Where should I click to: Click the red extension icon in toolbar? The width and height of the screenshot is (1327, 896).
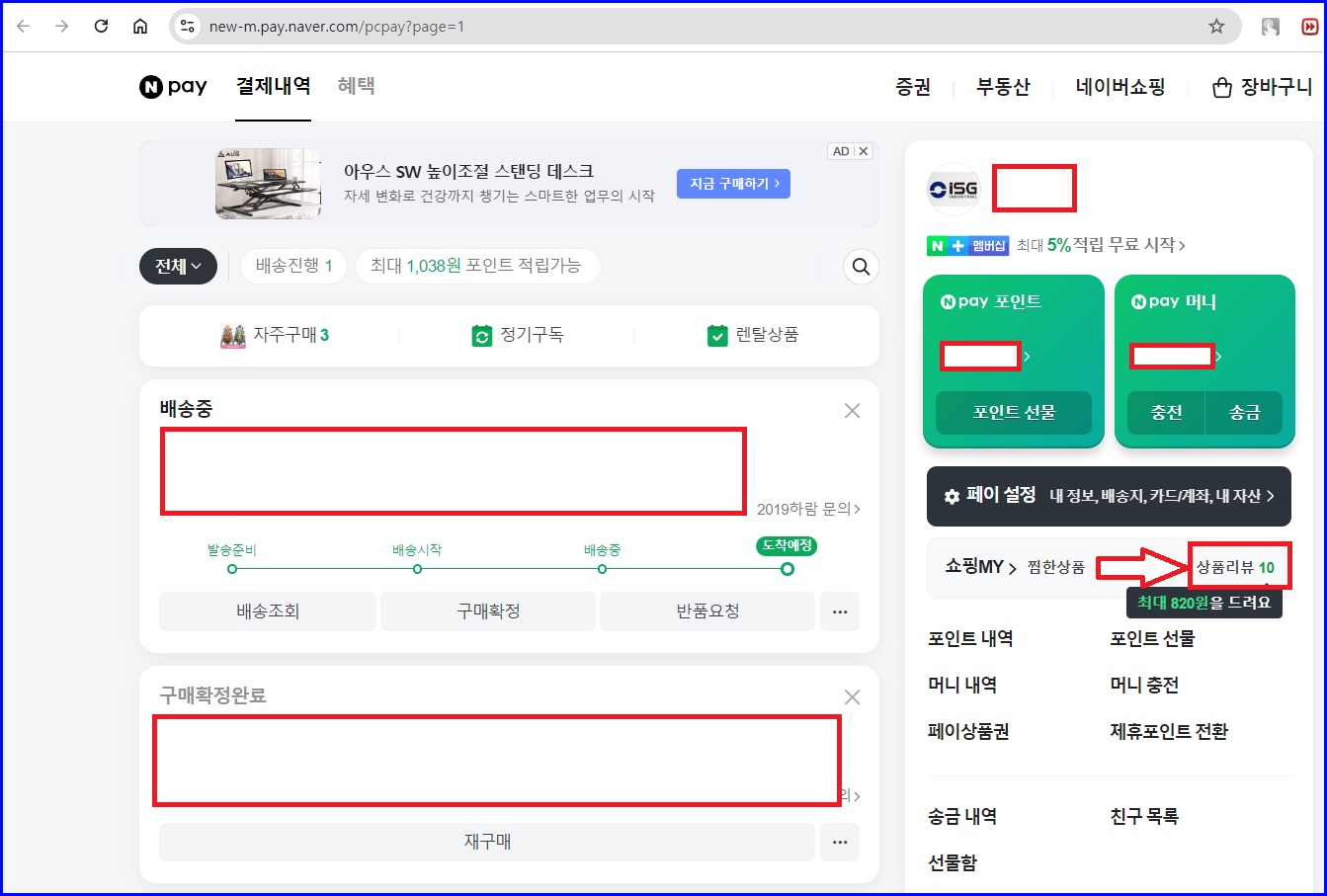pyautogui.click(x=1310, y=27)
